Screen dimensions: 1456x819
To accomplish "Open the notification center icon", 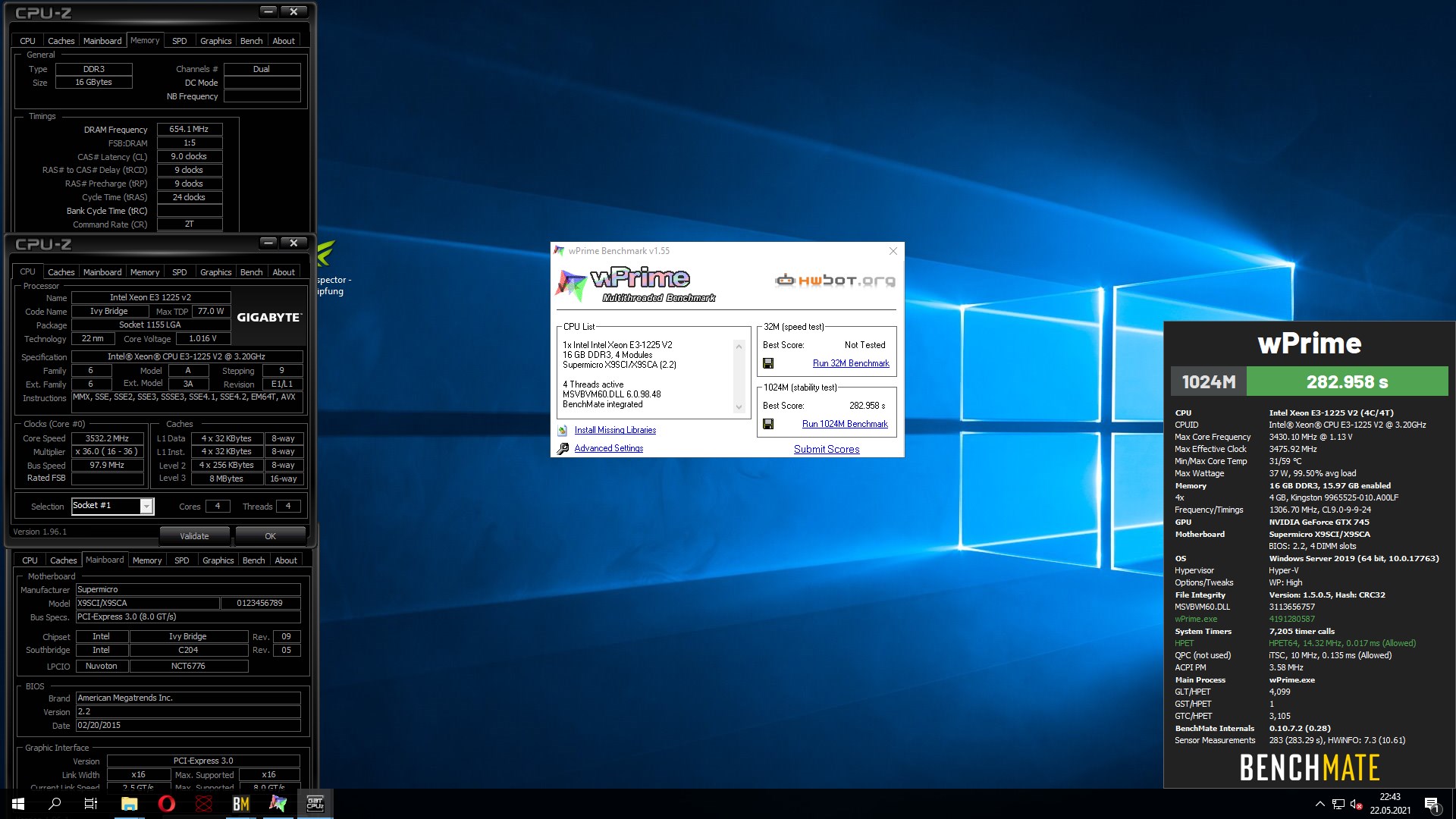I will [1432, 804].
